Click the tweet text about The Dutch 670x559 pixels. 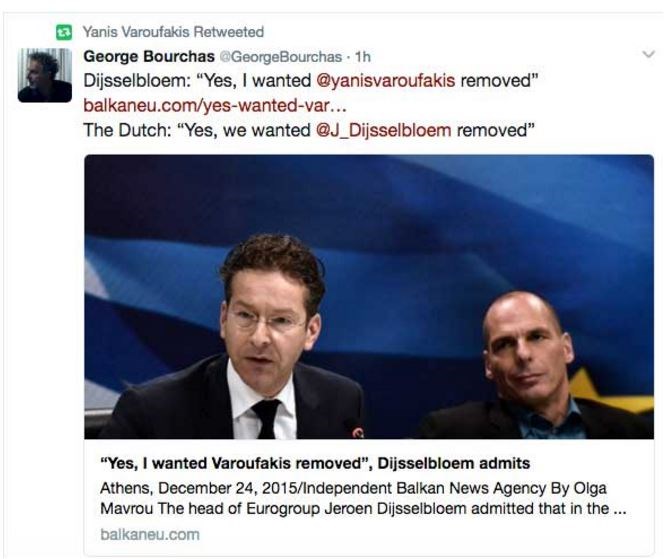coord(309,130)
